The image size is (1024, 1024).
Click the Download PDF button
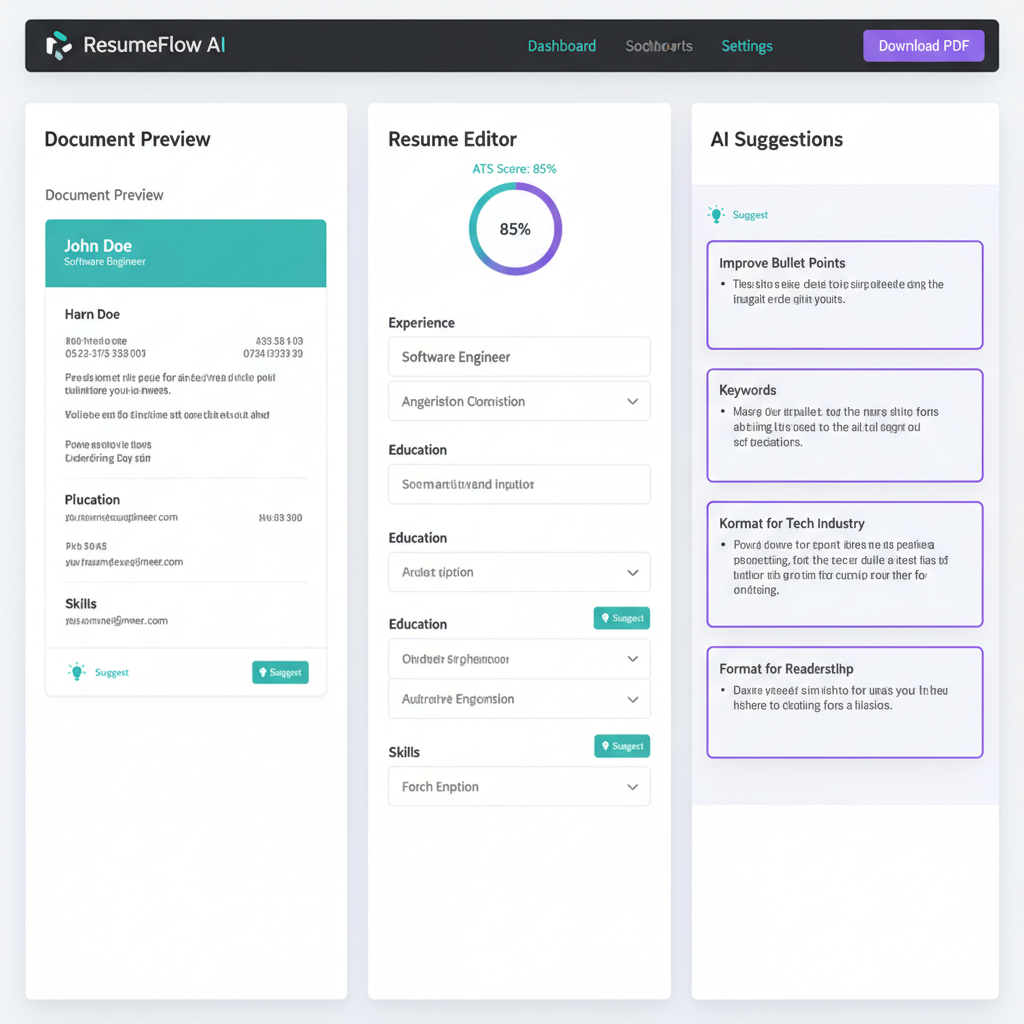(922, 45)
